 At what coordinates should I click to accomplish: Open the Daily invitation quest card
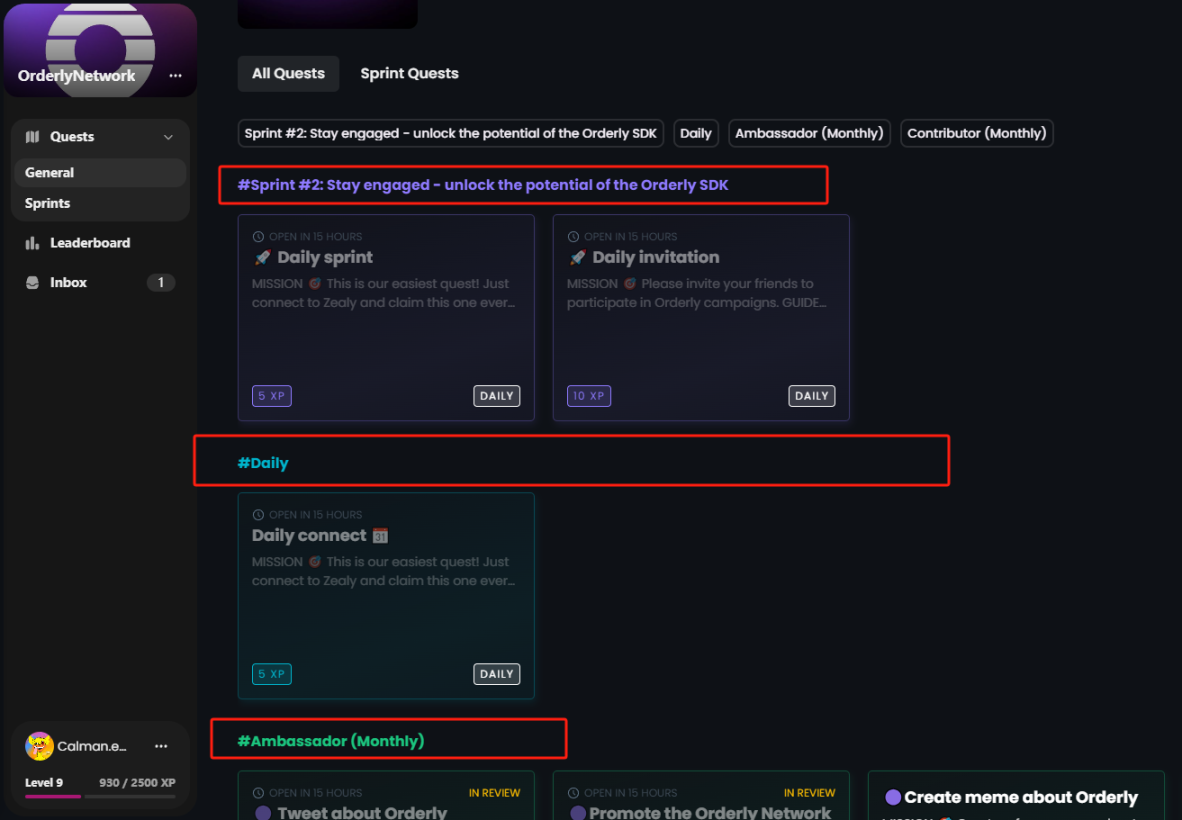(700, 317)
